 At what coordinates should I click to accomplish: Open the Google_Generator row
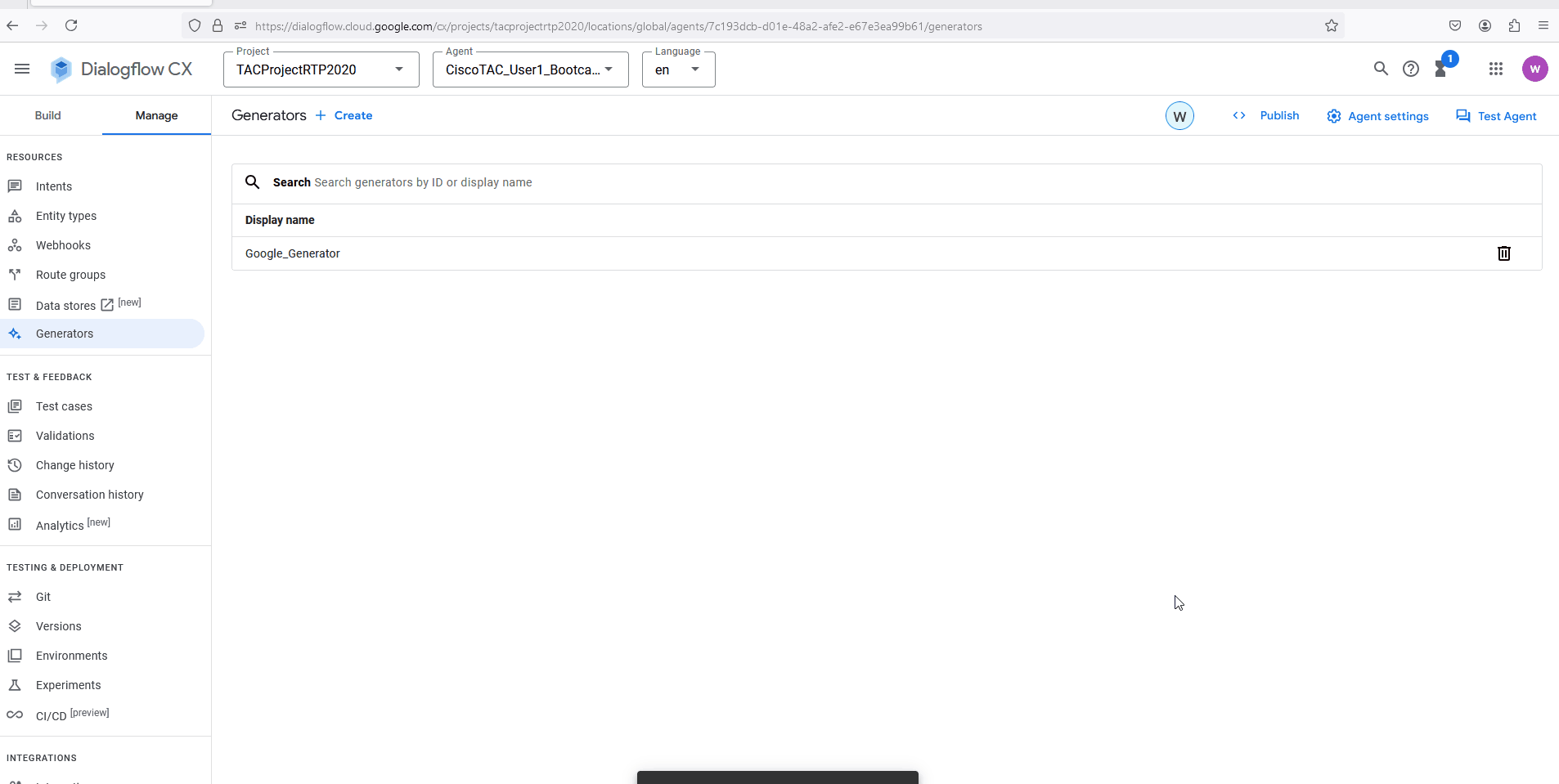tap(887, 253)
